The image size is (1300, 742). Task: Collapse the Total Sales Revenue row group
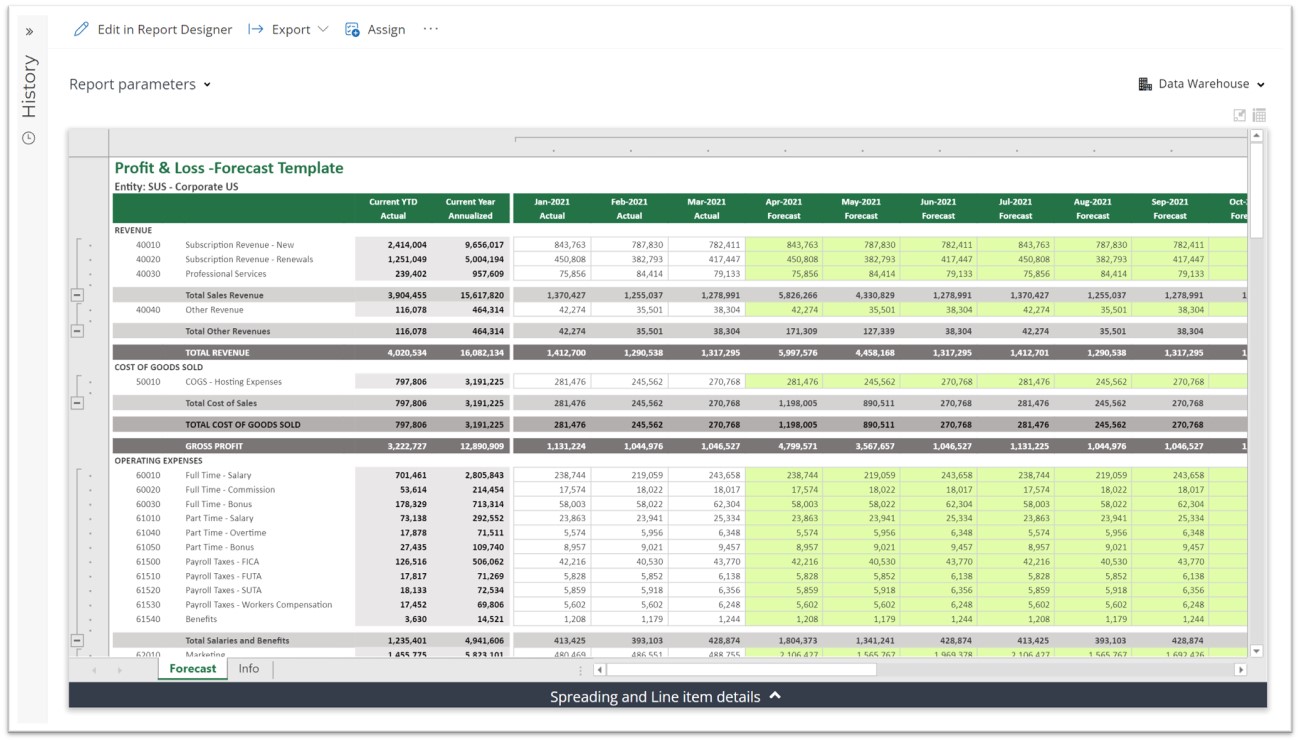[x=77, y=295]
